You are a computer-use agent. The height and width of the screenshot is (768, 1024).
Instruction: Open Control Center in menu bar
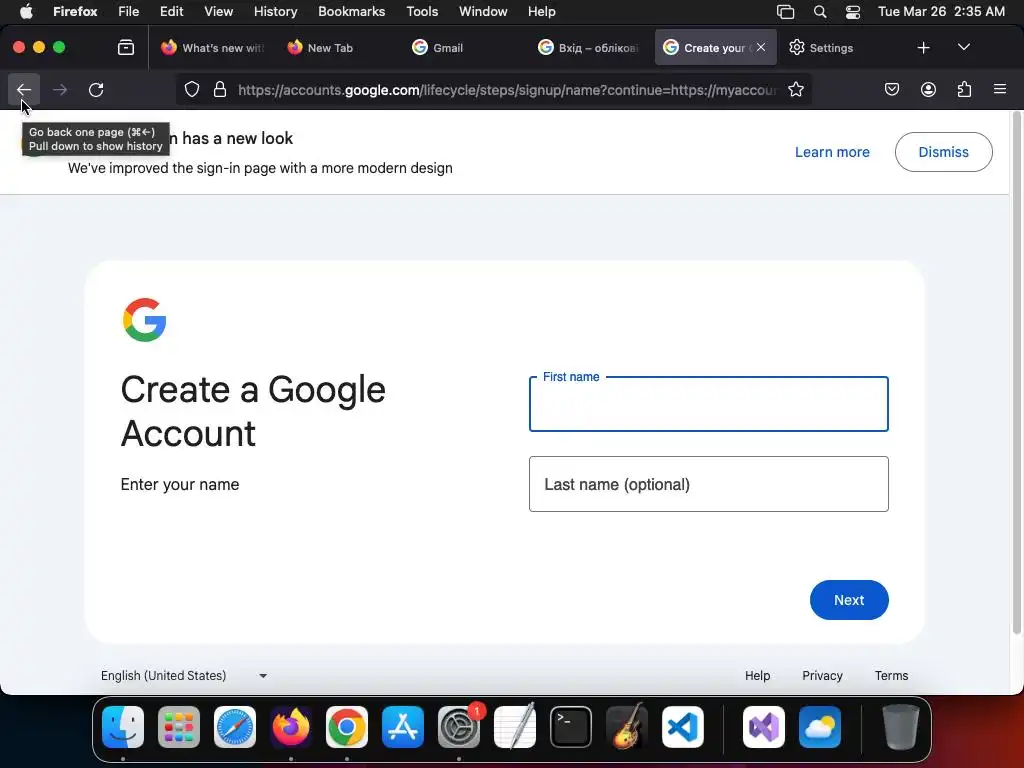(852, 11)
